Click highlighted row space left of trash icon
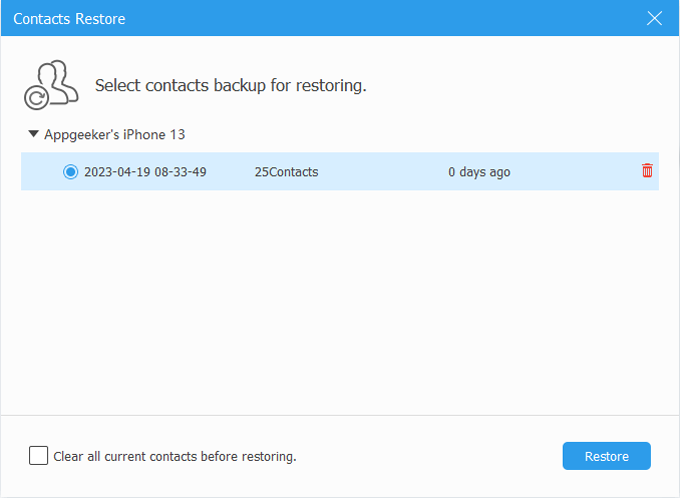The height and width of the screenshot is (498, 680). (580, 172)
